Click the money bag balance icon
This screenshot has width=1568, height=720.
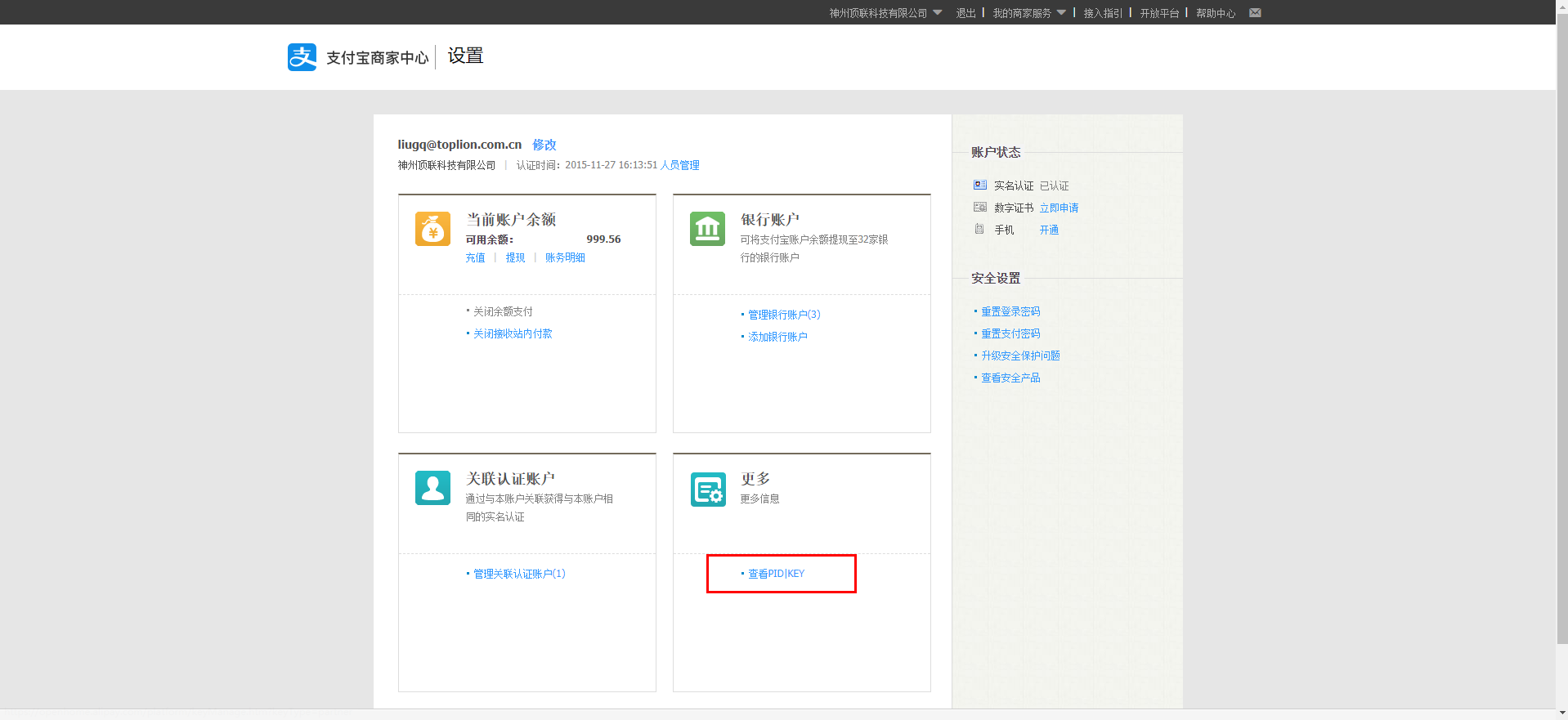tap(432, 229)
